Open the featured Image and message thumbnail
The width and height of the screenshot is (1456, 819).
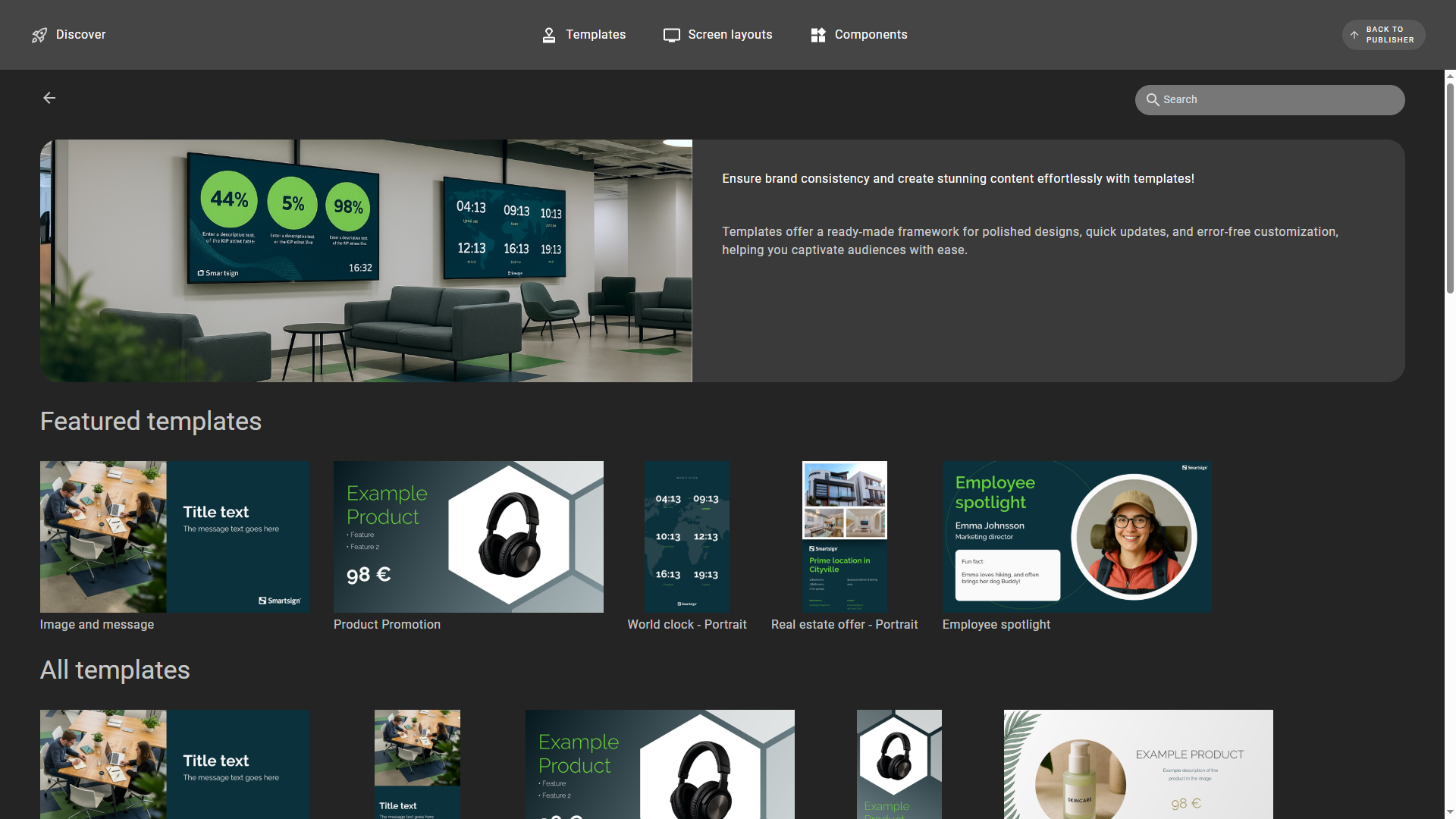point(174,536)
